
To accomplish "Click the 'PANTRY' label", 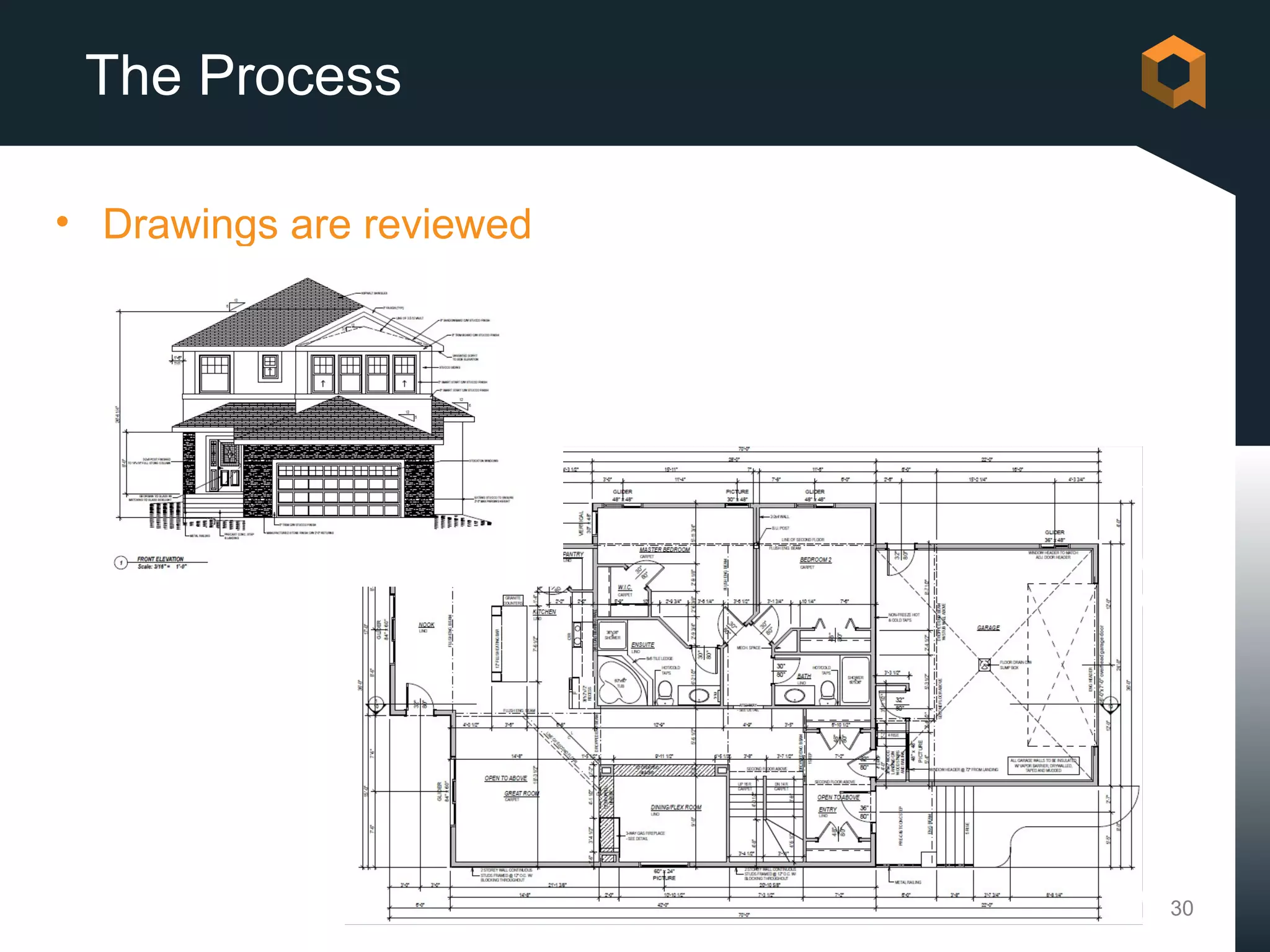I will [574, 554].
